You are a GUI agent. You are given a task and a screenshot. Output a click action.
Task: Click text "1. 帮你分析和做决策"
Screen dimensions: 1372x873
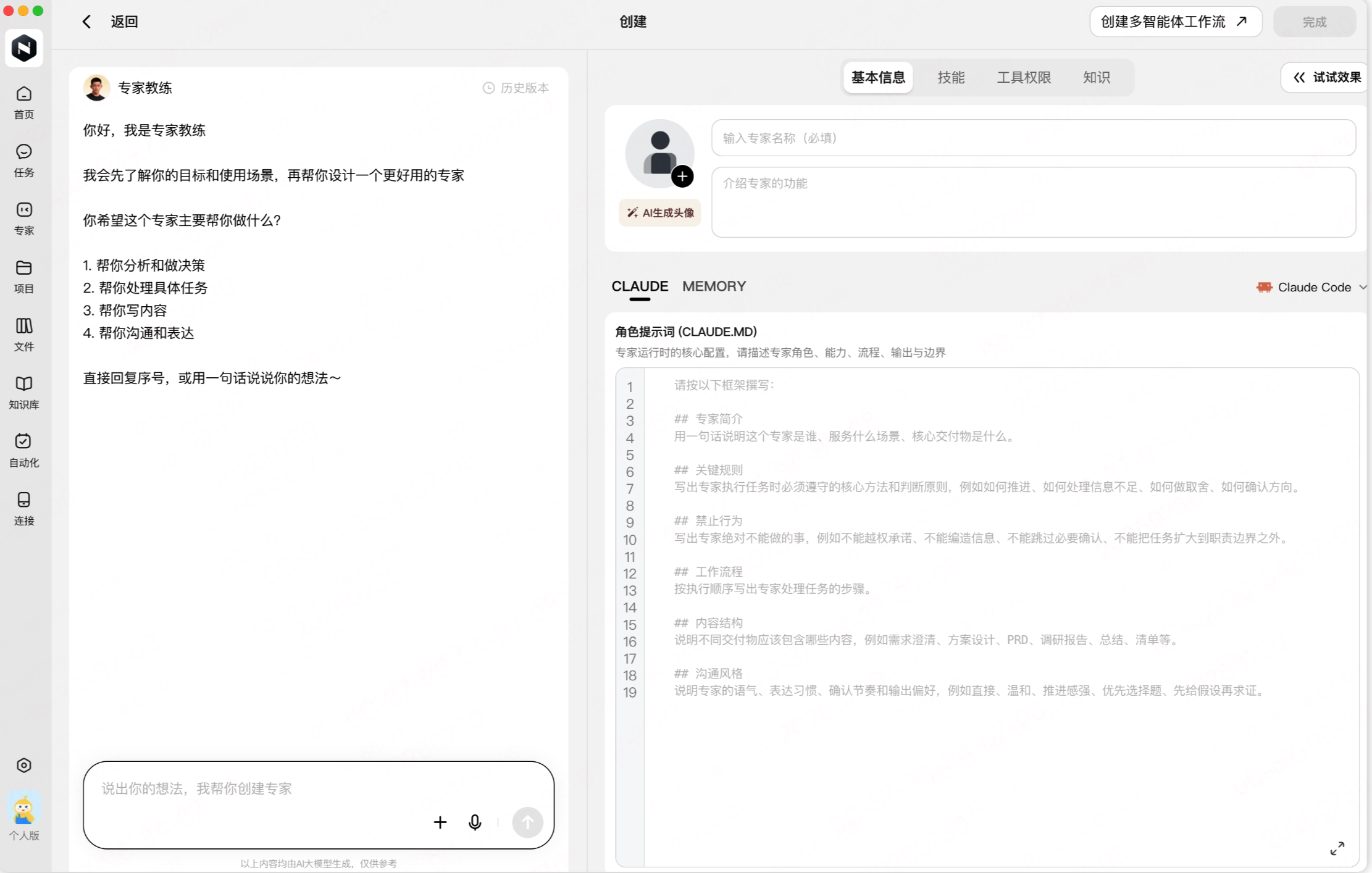point(144,265)
